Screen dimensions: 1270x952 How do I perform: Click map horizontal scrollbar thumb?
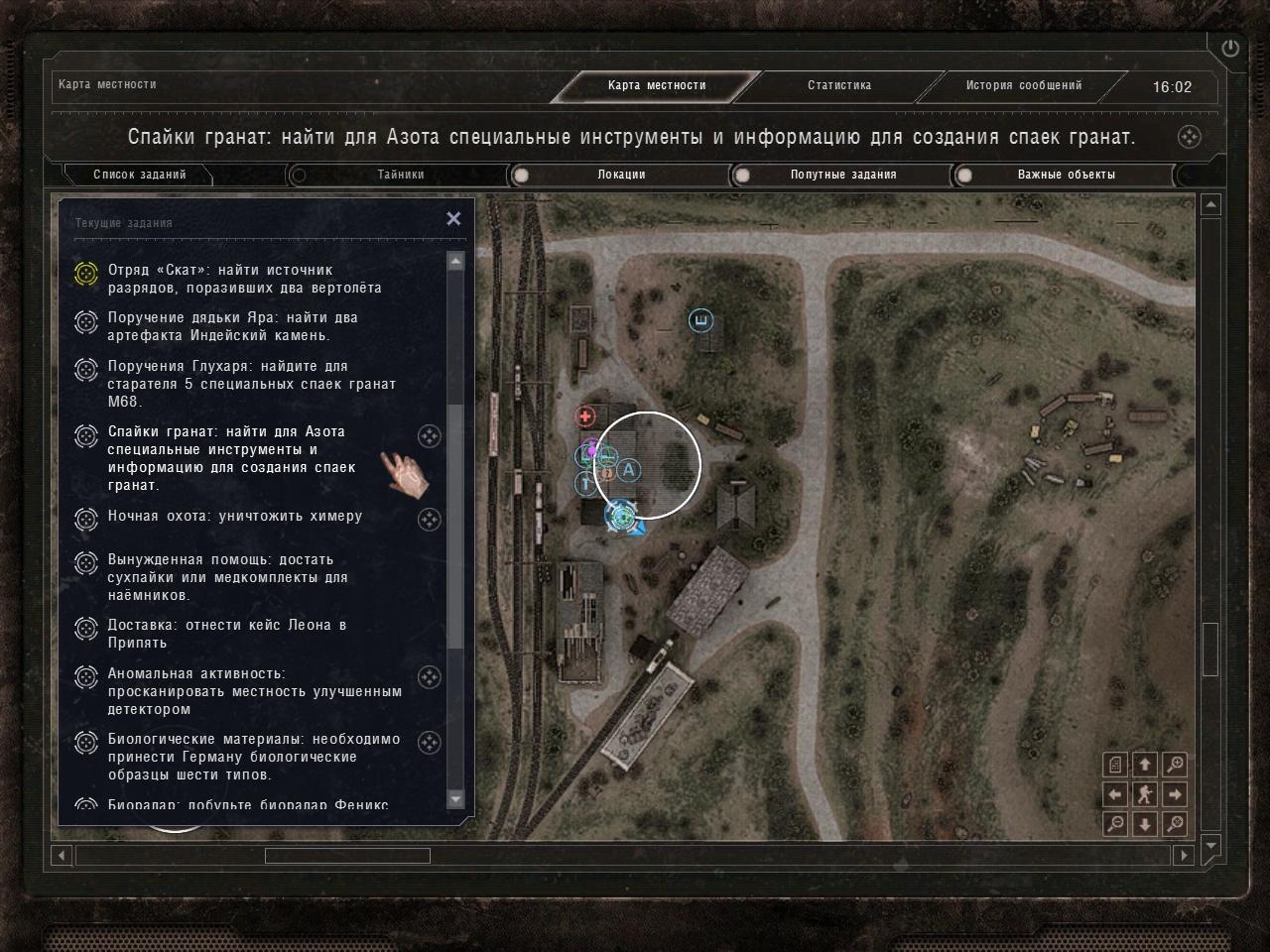(x=347, y=855)
